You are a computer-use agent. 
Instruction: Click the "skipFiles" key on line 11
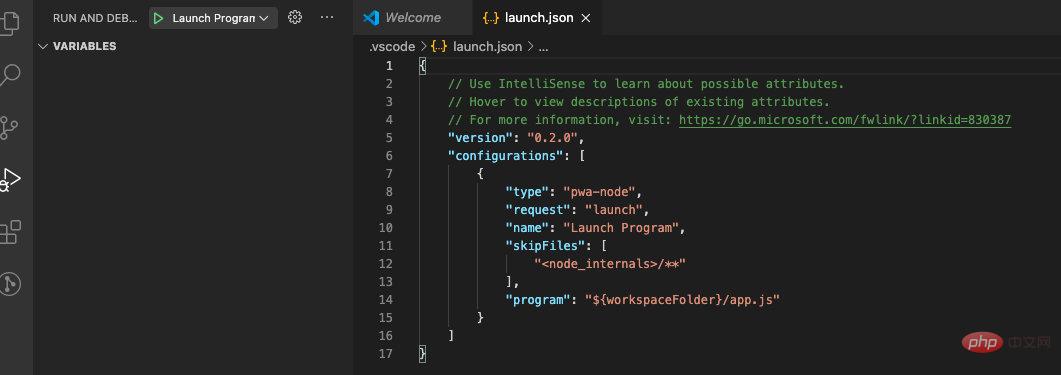click(545, 245)
